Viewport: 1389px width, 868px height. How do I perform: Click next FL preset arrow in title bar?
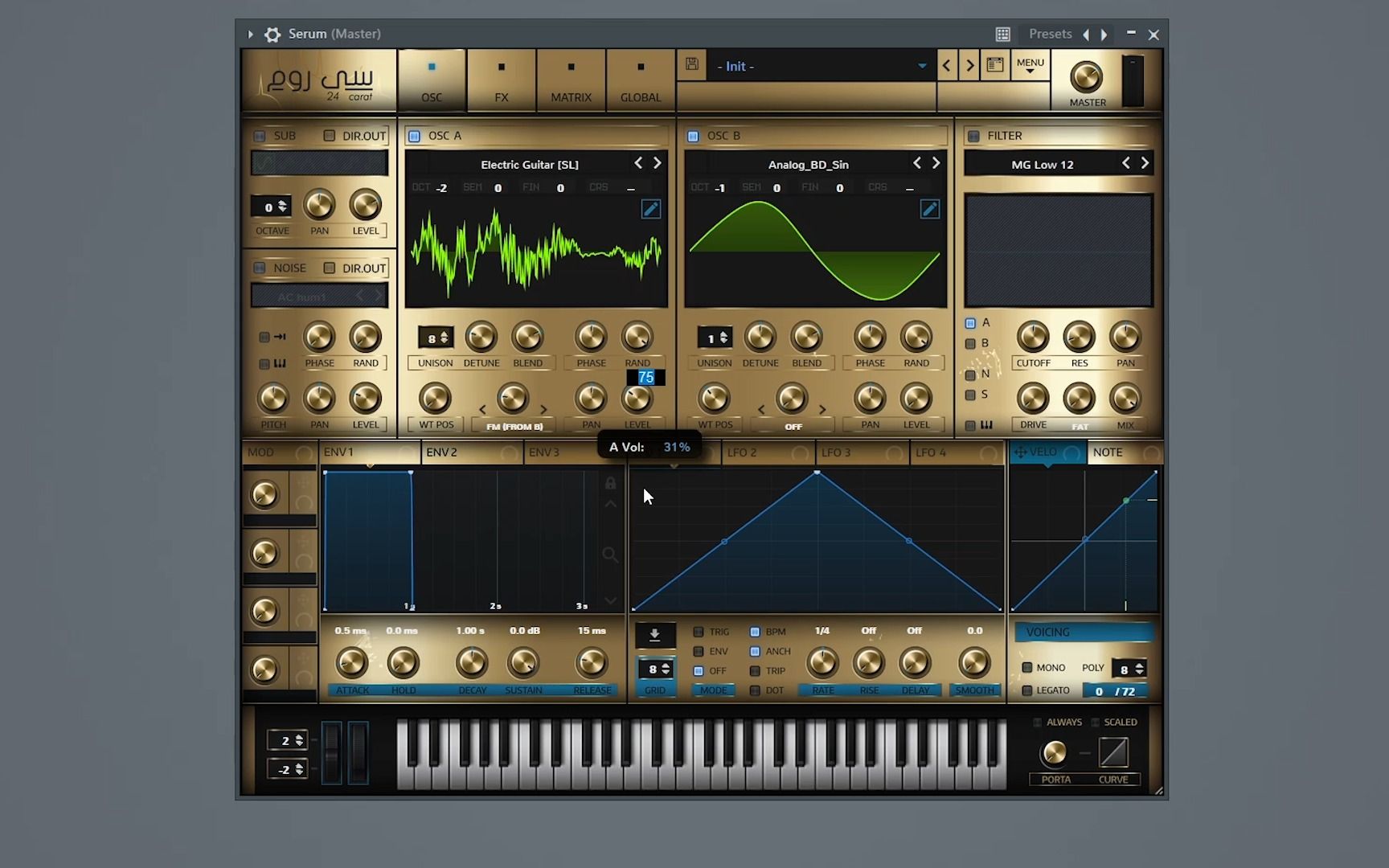tap(1104, 35)
